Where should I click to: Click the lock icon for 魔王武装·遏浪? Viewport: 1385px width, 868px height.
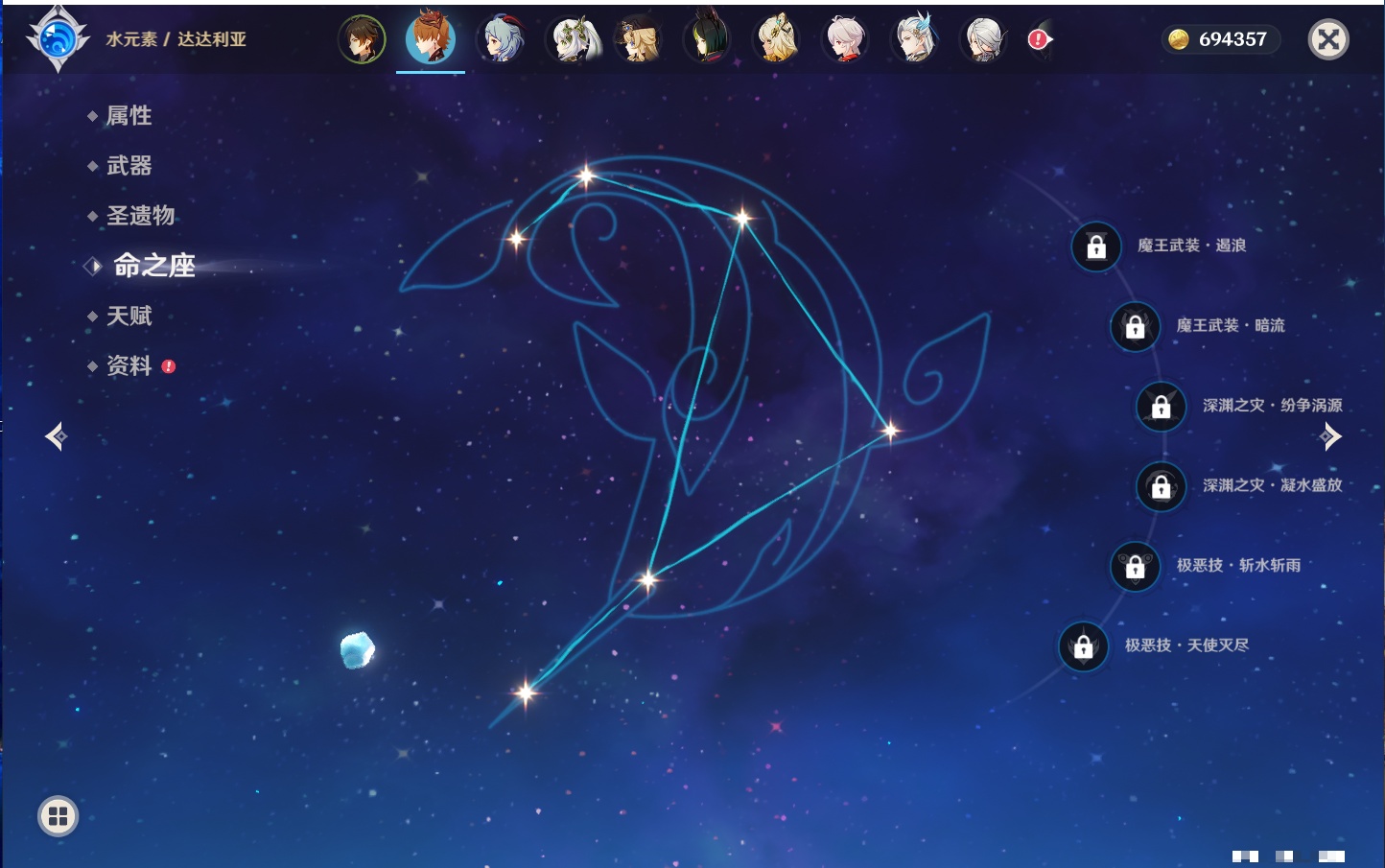click(x=1096, y=246)
